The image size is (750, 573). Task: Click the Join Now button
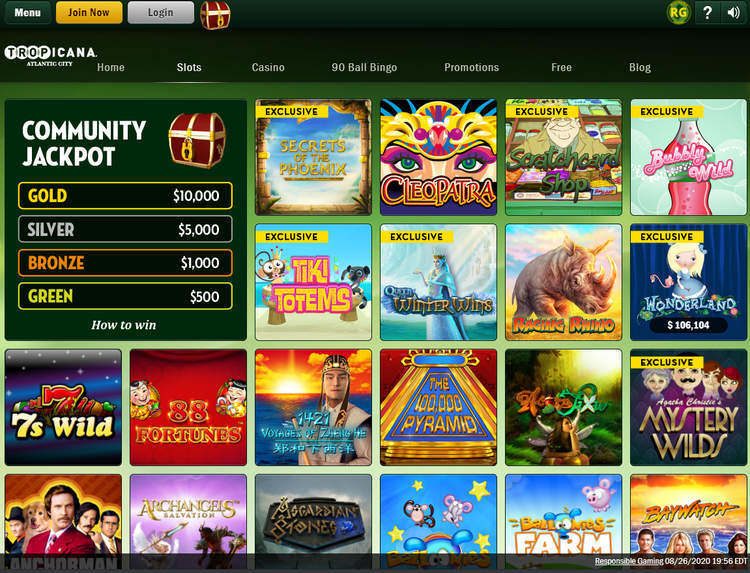[88, 12]
